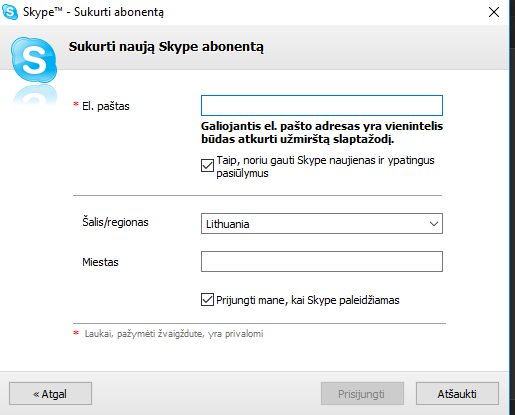Click the 'Miestas' field label

click(100, 262)
